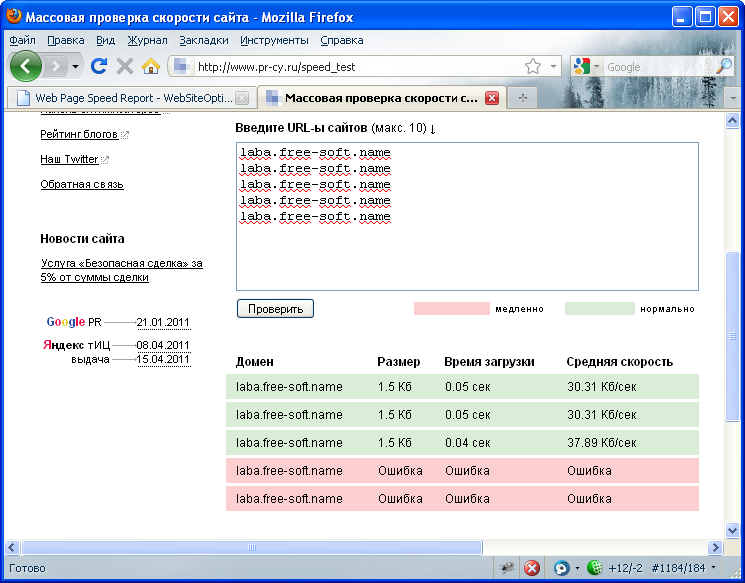Select the 37.89 Кб/сек speed cell
The height and width of the screenshot is (583, 745).
(602, 443)
